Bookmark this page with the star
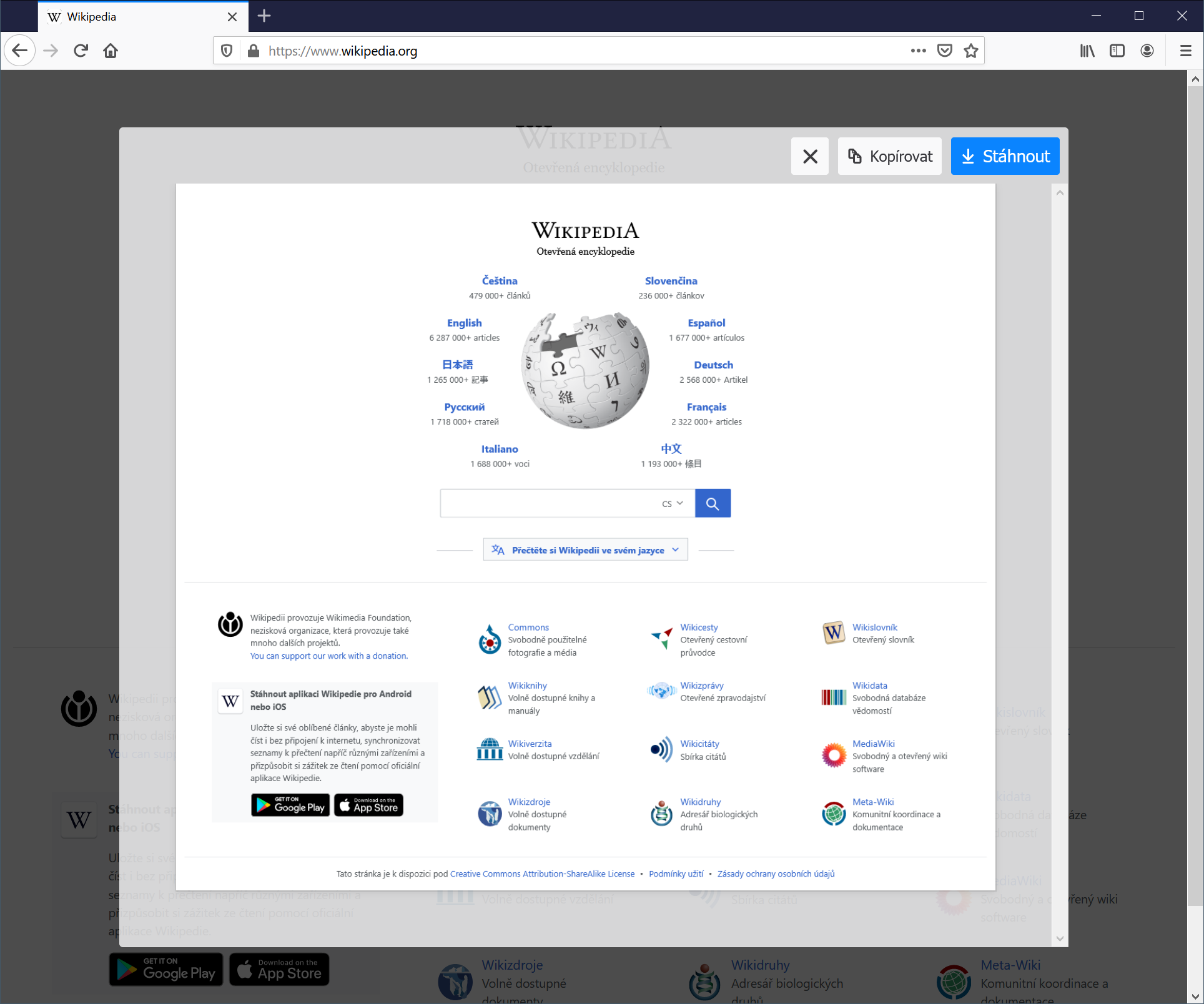 [x=971, y=51]
